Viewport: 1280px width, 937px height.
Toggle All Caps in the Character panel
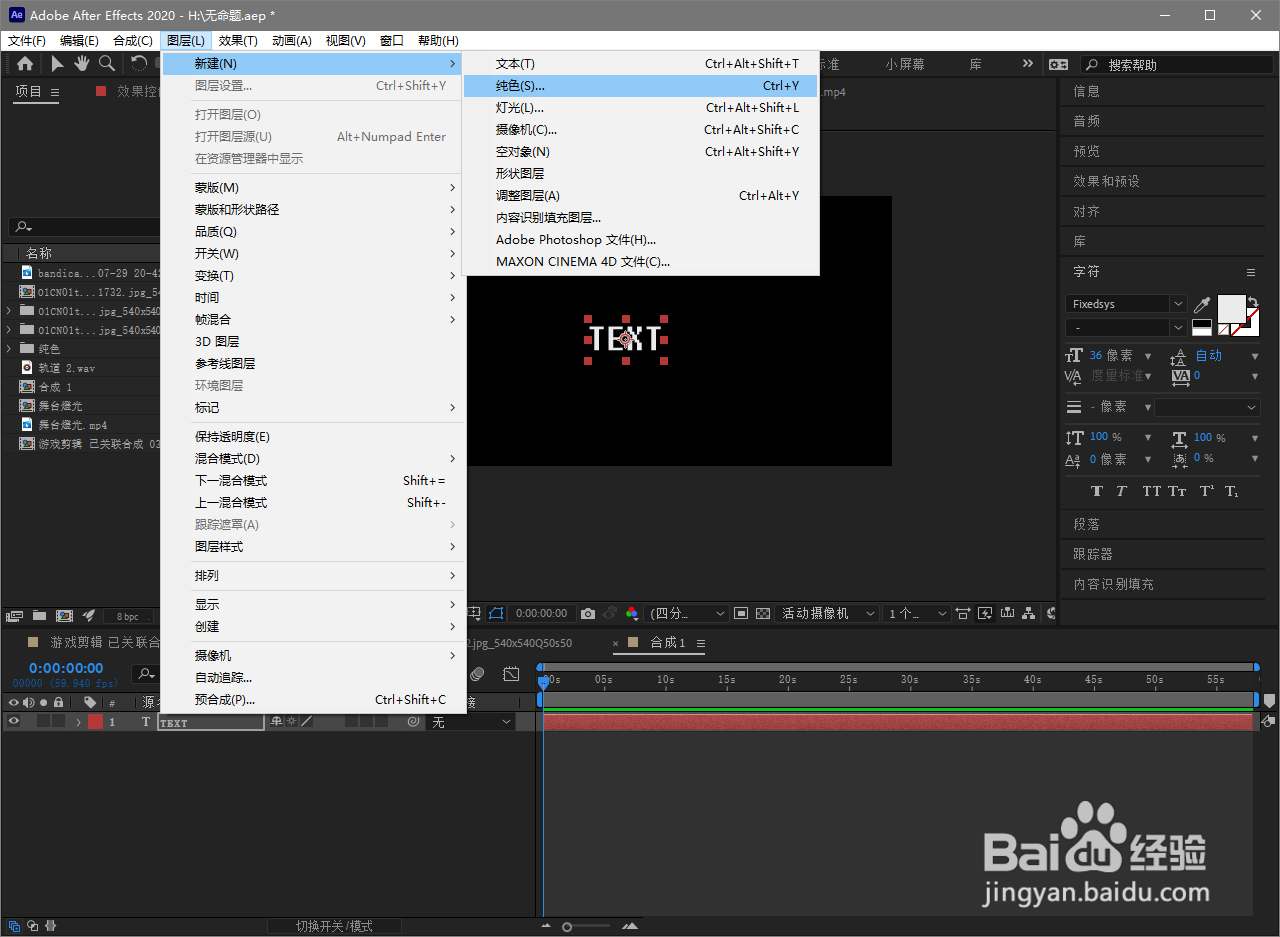[x=1151, y=490]
